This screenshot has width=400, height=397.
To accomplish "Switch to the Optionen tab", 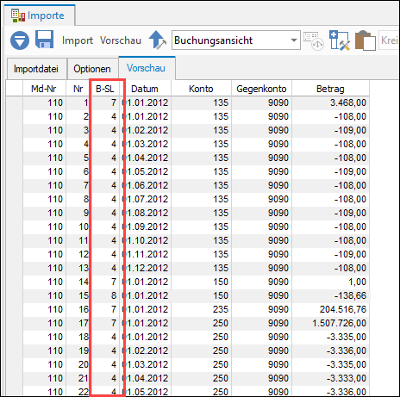I will (92, 69).
